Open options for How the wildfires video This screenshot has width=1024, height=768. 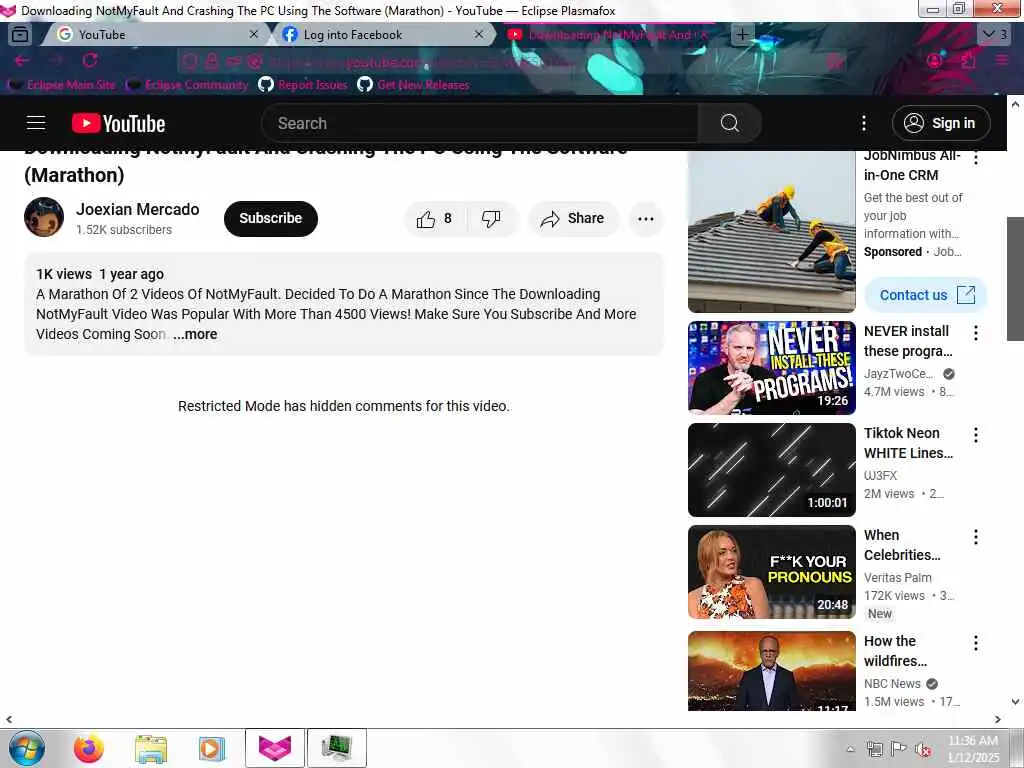tap(976, 643)
